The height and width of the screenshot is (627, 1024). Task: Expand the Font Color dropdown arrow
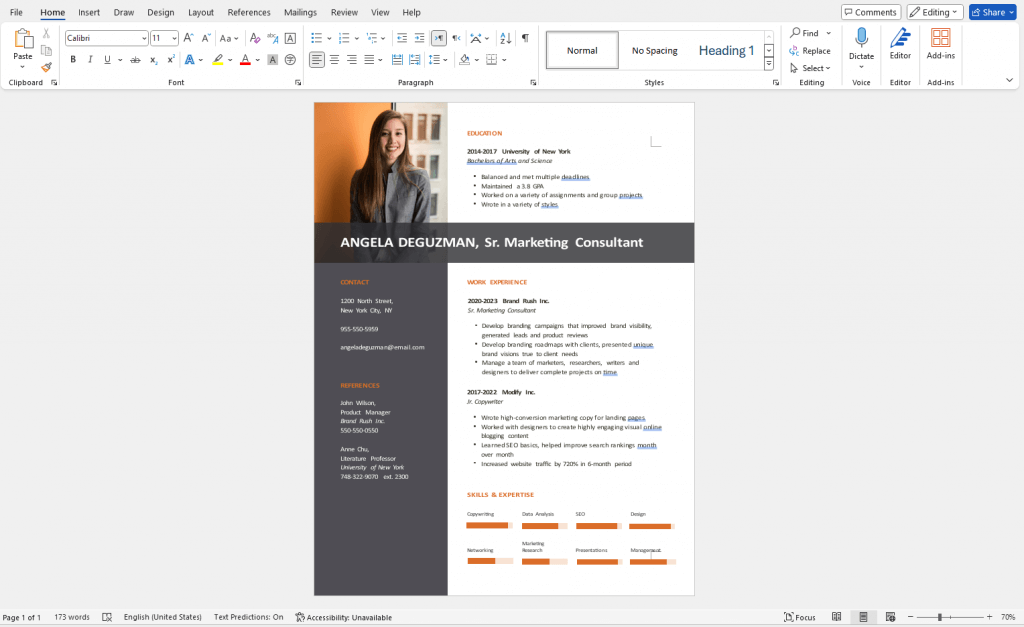pos(256,59)
